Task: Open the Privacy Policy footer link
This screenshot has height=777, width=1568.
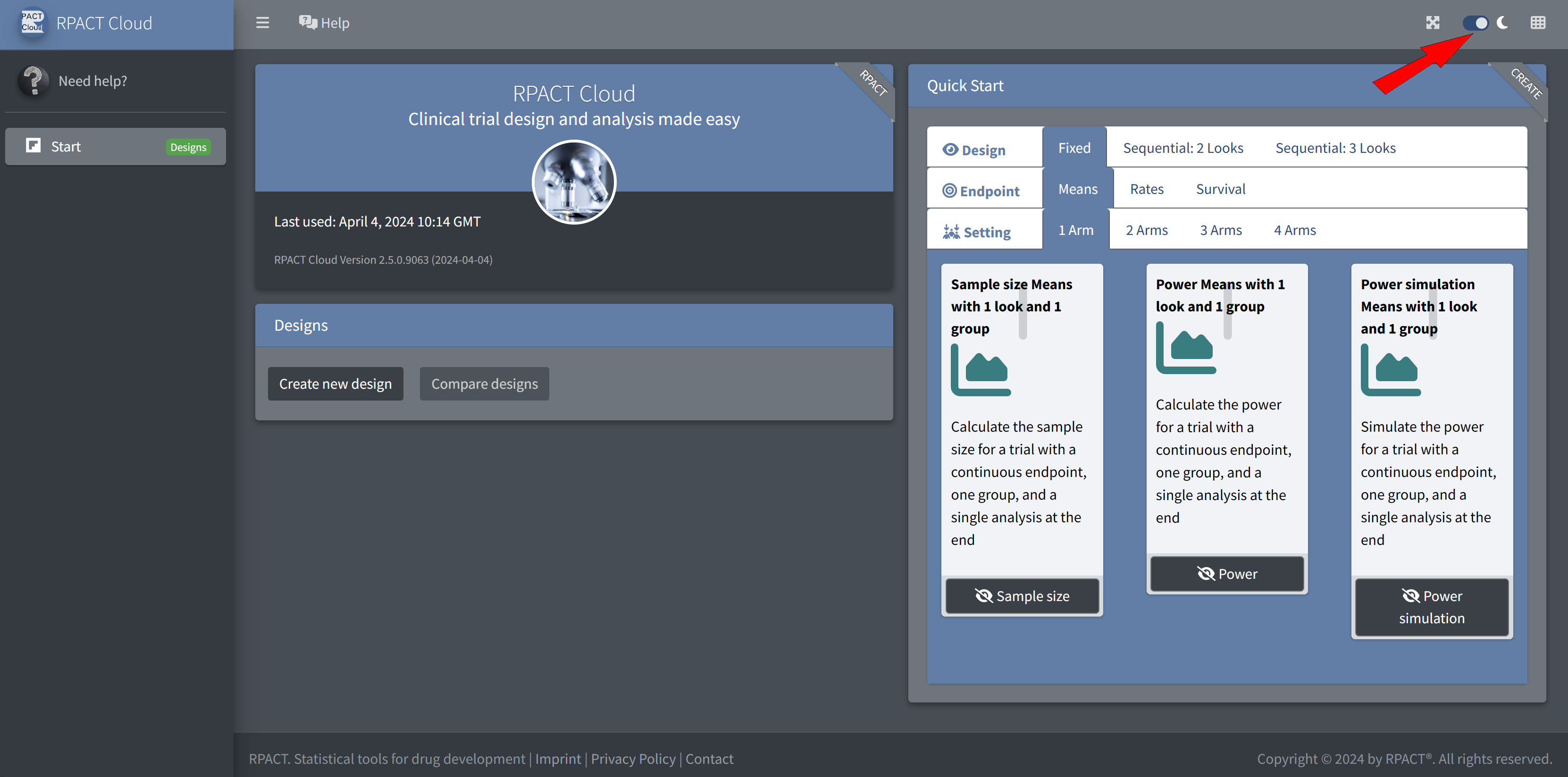Action: [x=633, y=759]
